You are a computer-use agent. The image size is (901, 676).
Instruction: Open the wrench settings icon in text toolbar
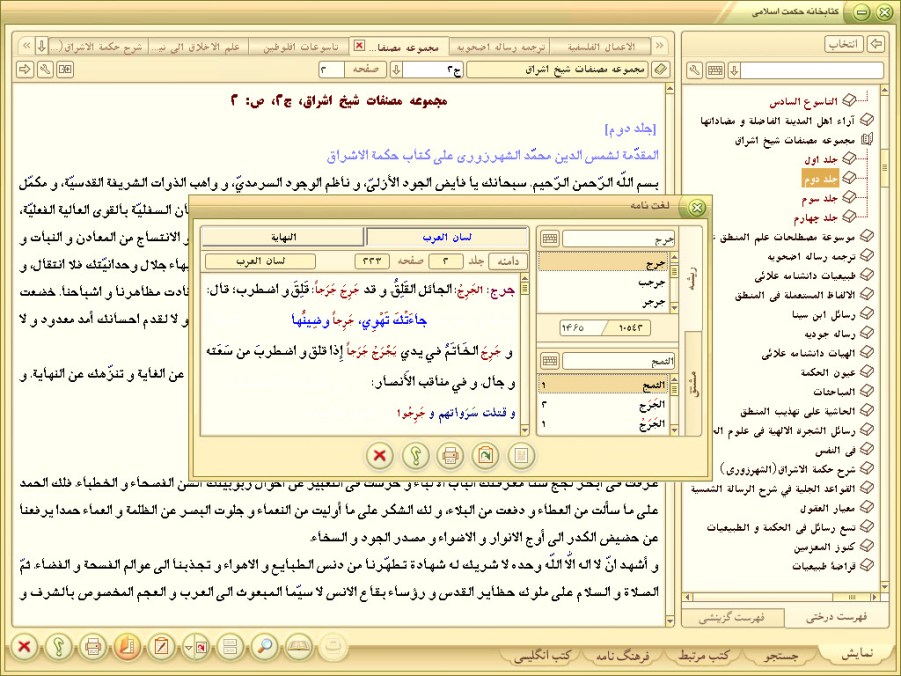45,70
